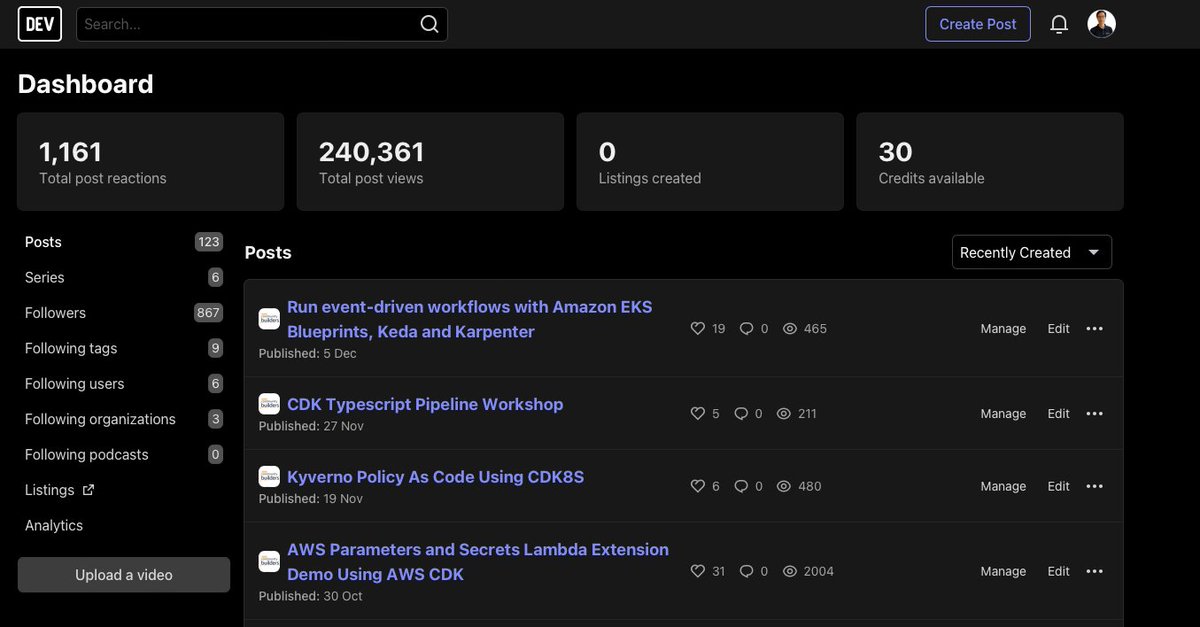
Task: Open the user avatar menu
Action: [x=1101, y=24]
